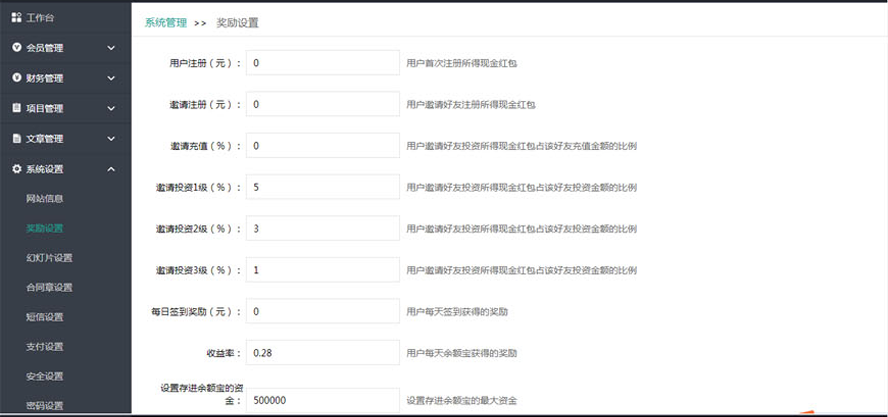
Task: Focus the 邀请投资1级 input field
Action: coord(323,187)
